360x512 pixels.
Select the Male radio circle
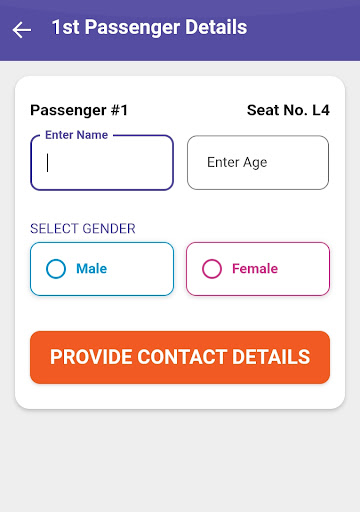coord(56,269)
